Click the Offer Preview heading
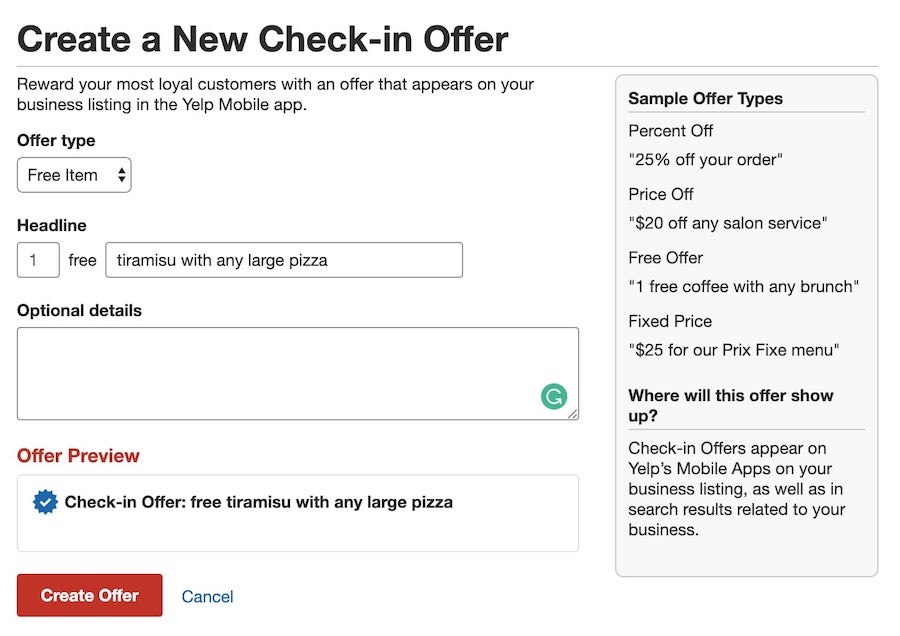The width and height of the screenshot is (900, 636). pyautogui.click(x=78, y=456)
